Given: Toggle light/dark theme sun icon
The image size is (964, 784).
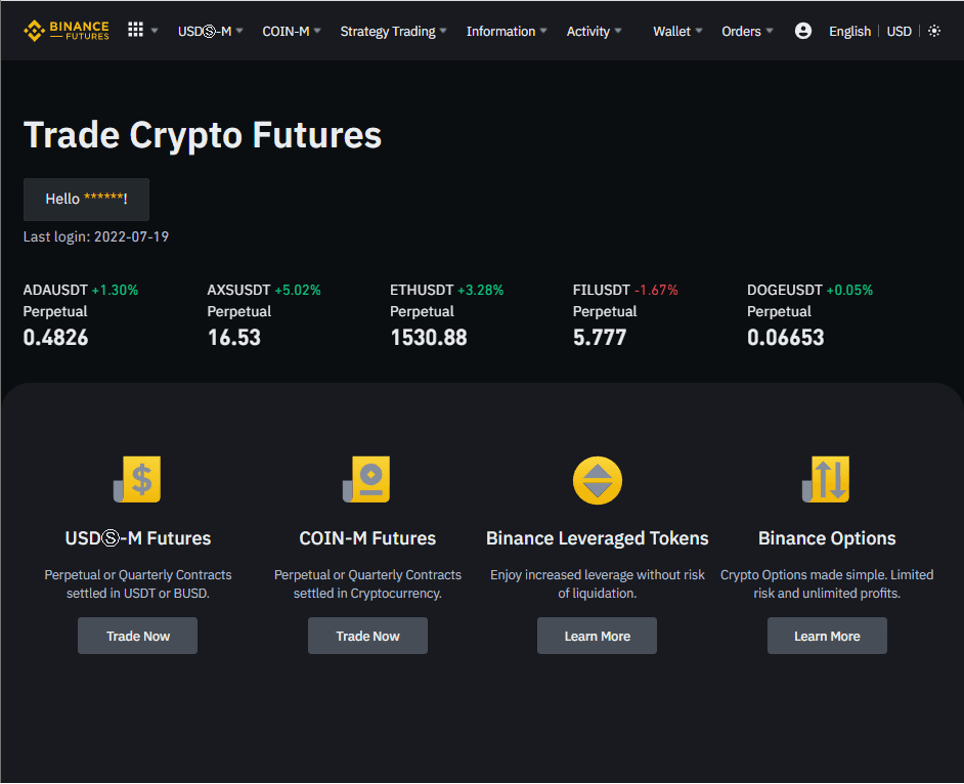Looking at the screenshot, I should [934, 31].
